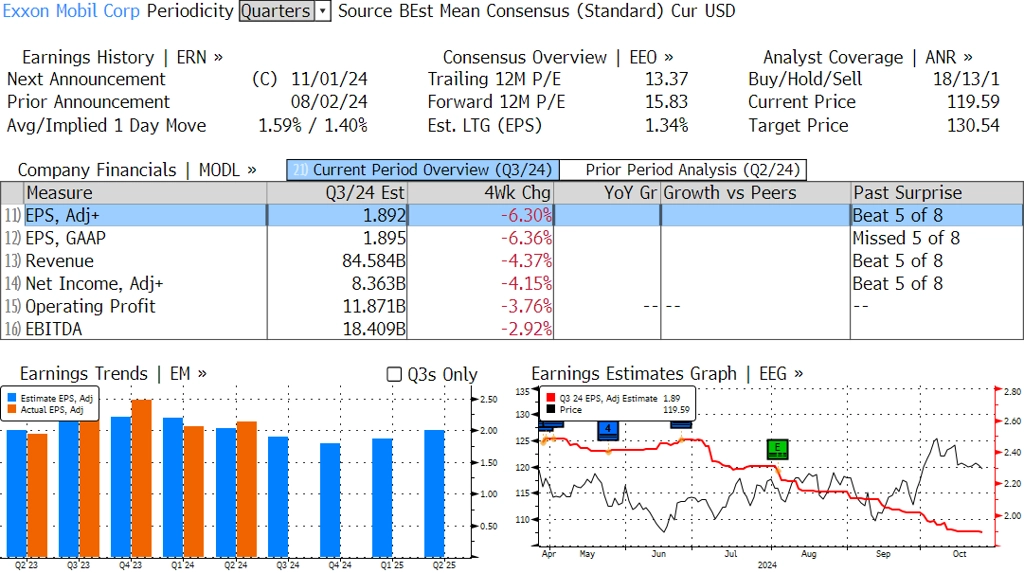Open Earnings Estimates Graph EEG section
The image size is (1024, 573).
point(667,374)
